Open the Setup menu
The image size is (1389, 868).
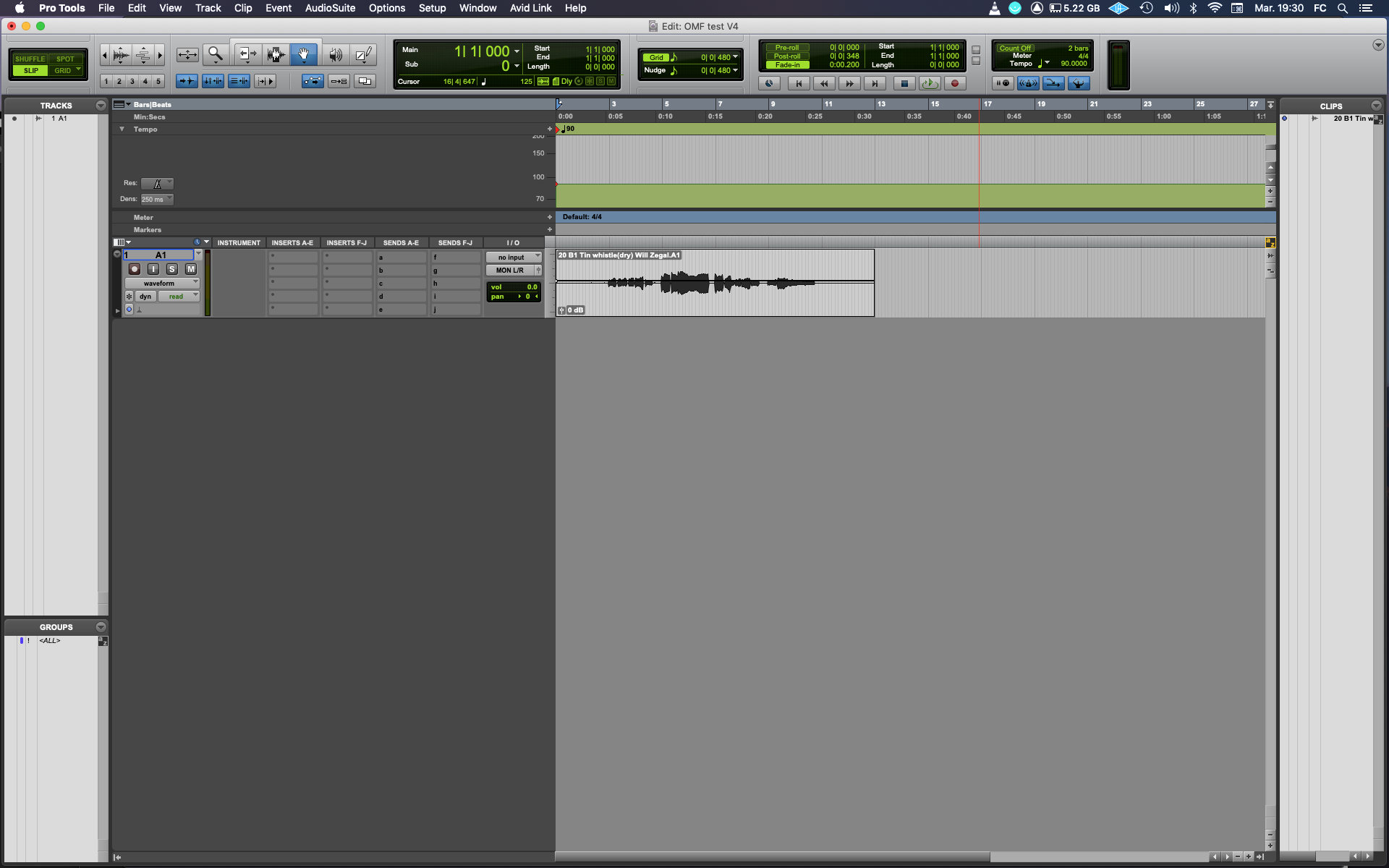click(x=432, y=8)
